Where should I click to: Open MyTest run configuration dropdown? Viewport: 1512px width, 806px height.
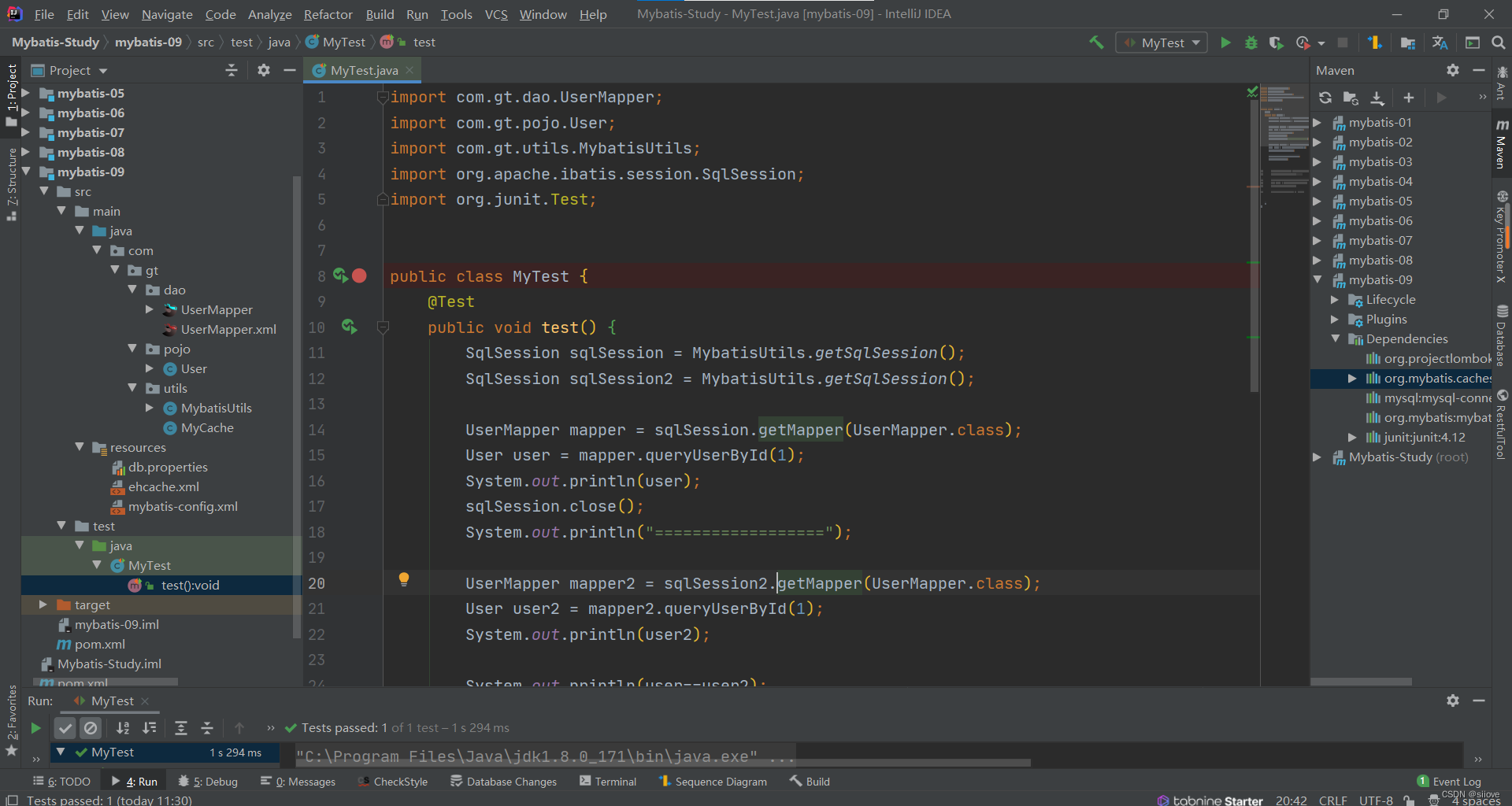[1162, 43]
